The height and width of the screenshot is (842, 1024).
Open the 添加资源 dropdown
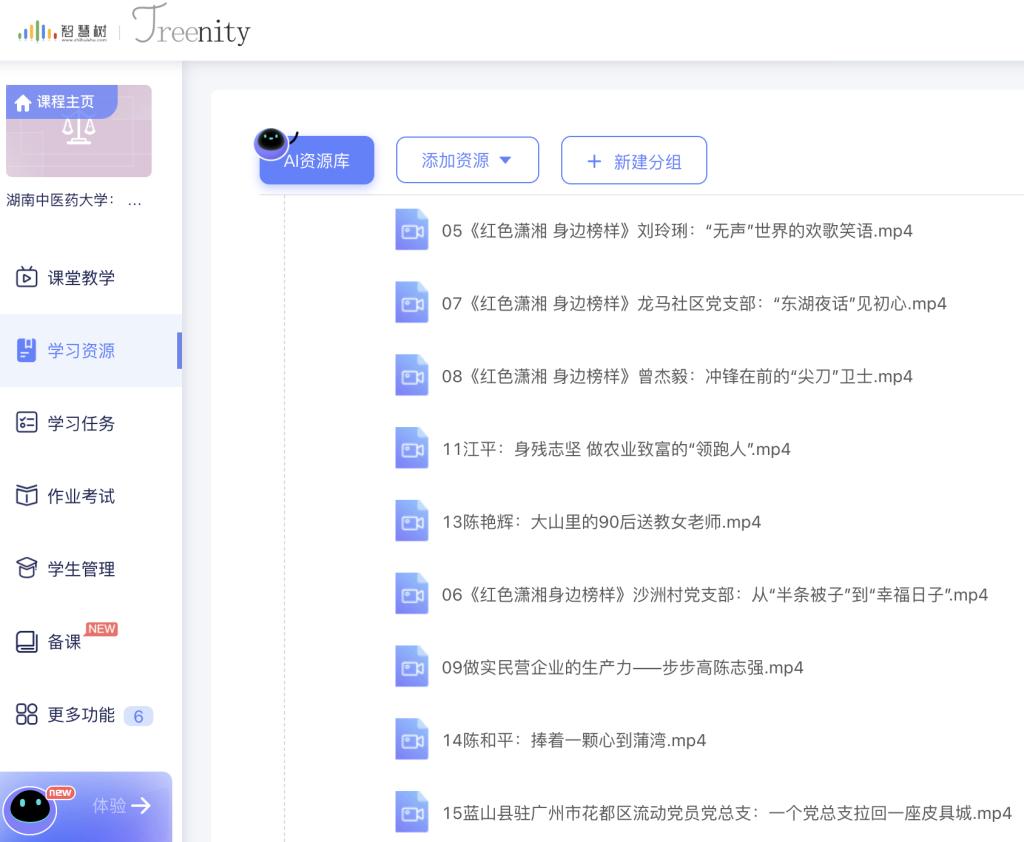tap(467, 160)
